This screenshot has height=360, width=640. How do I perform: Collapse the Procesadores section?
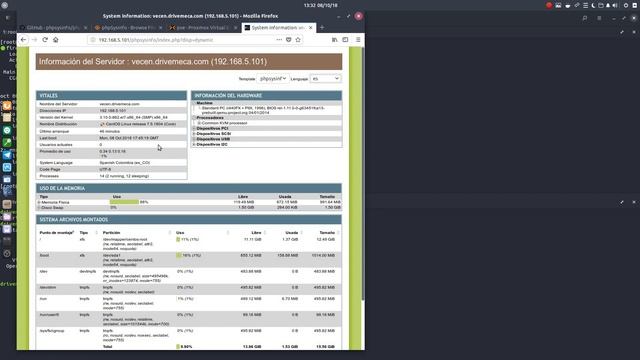[195, 118]
